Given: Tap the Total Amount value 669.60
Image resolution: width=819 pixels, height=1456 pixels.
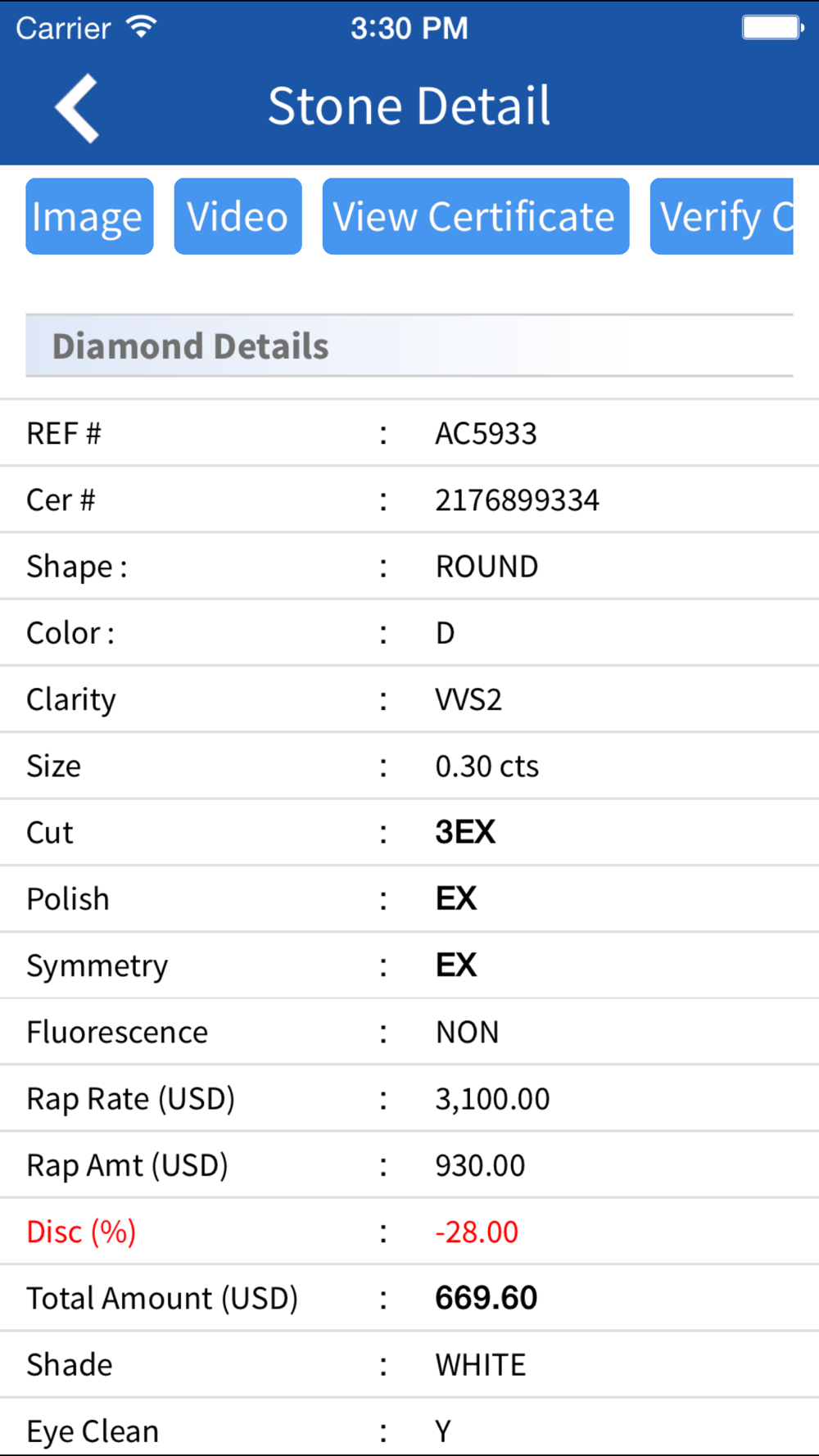Looking at the screenshot, I should (x=486, y=1298).
